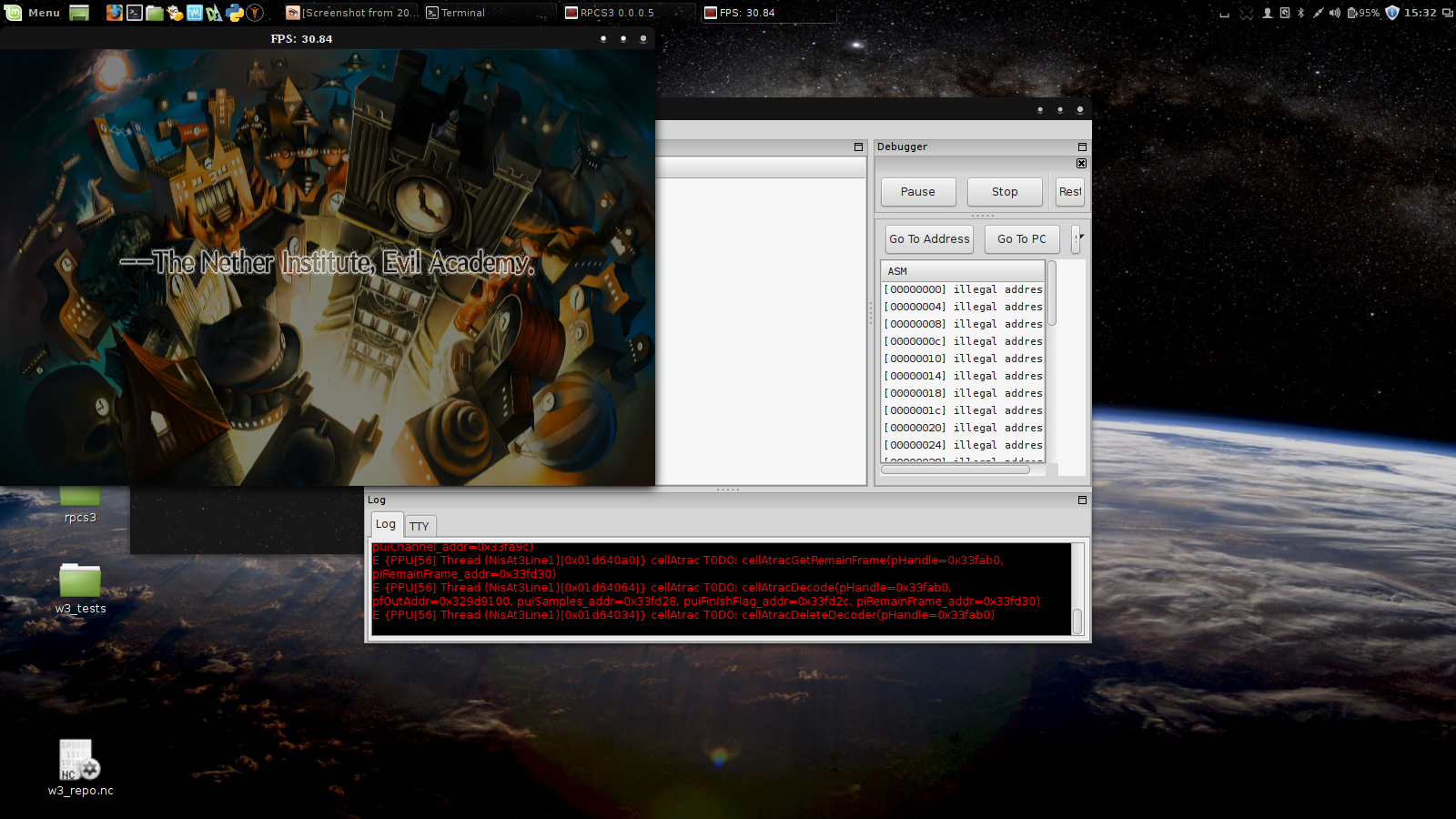This screenshot has width=1456, height=819.
Task: Click the ASM column header in debugger
Action: (x=962, y=271)
